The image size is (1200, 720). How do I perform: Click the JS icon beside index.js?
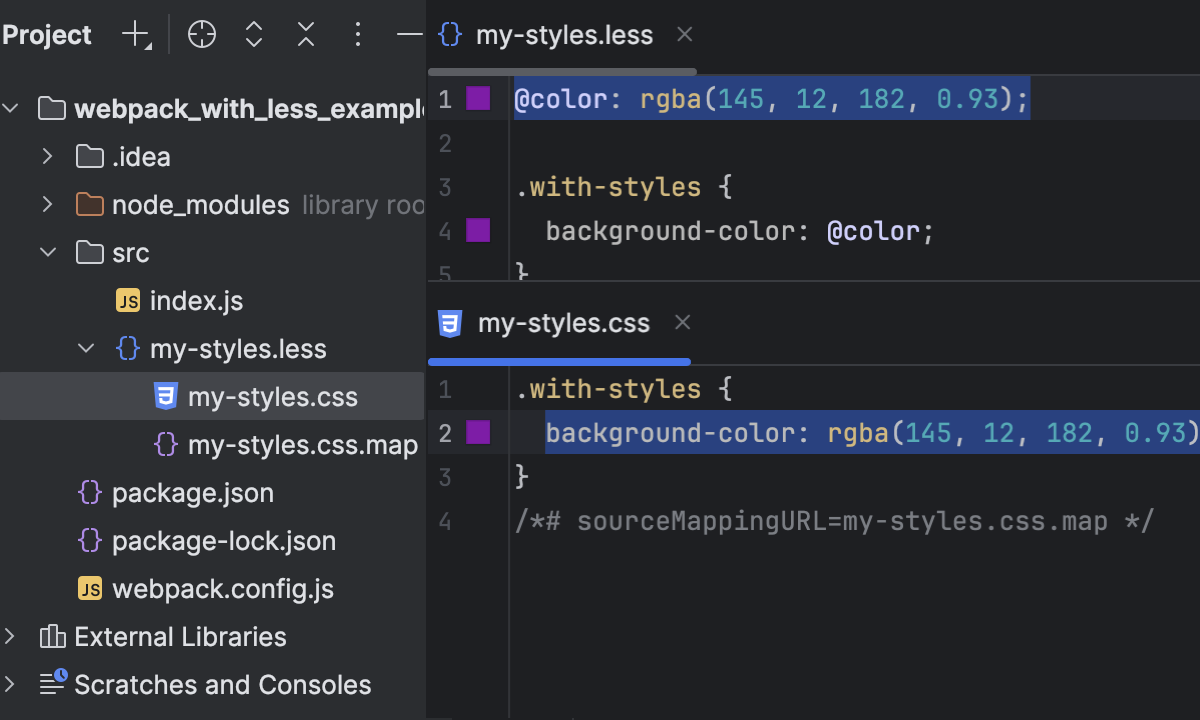(126, 300)
